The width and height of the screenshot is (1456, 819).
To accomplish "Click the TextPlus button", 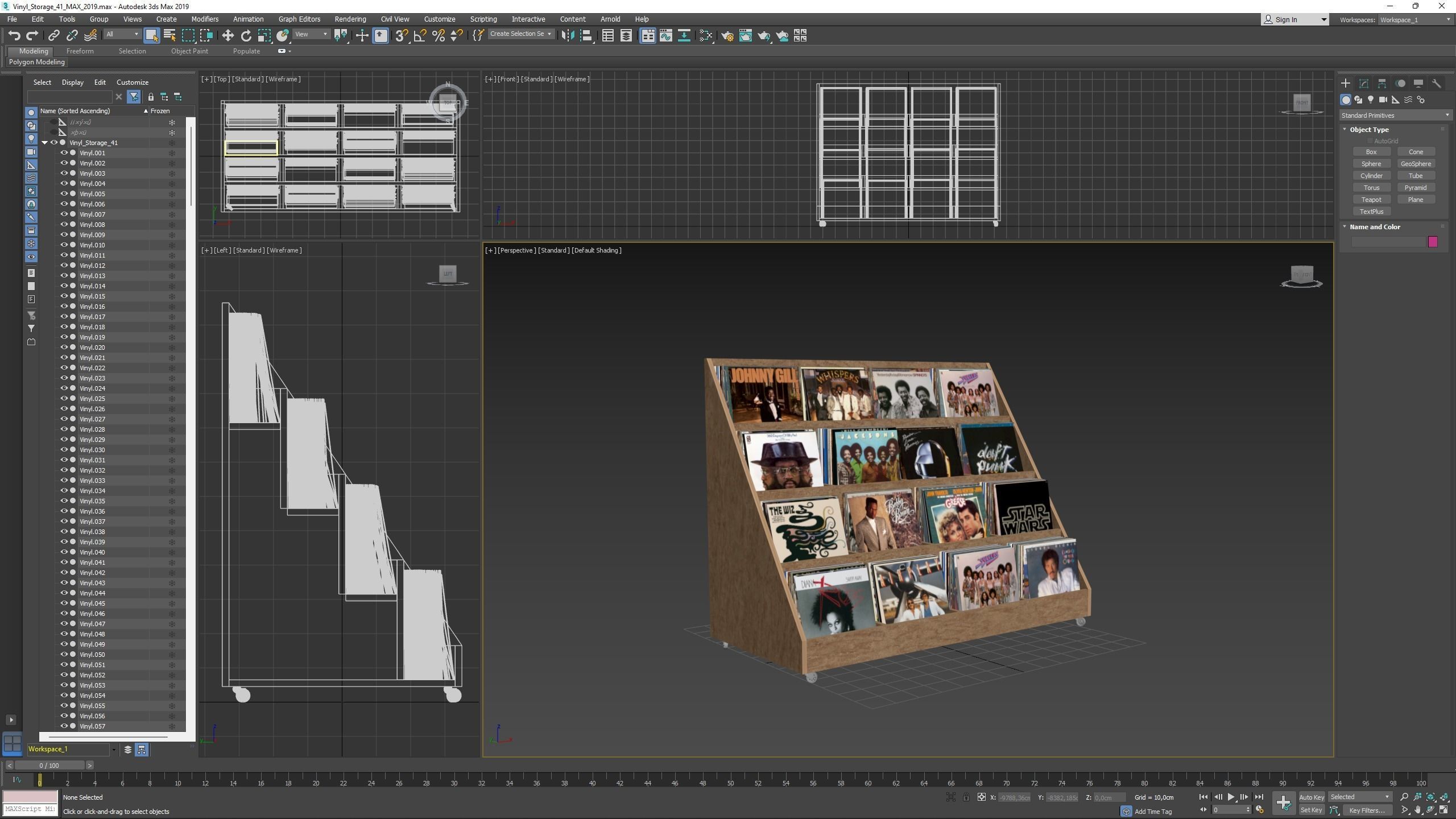I will tap(1371, 212).
